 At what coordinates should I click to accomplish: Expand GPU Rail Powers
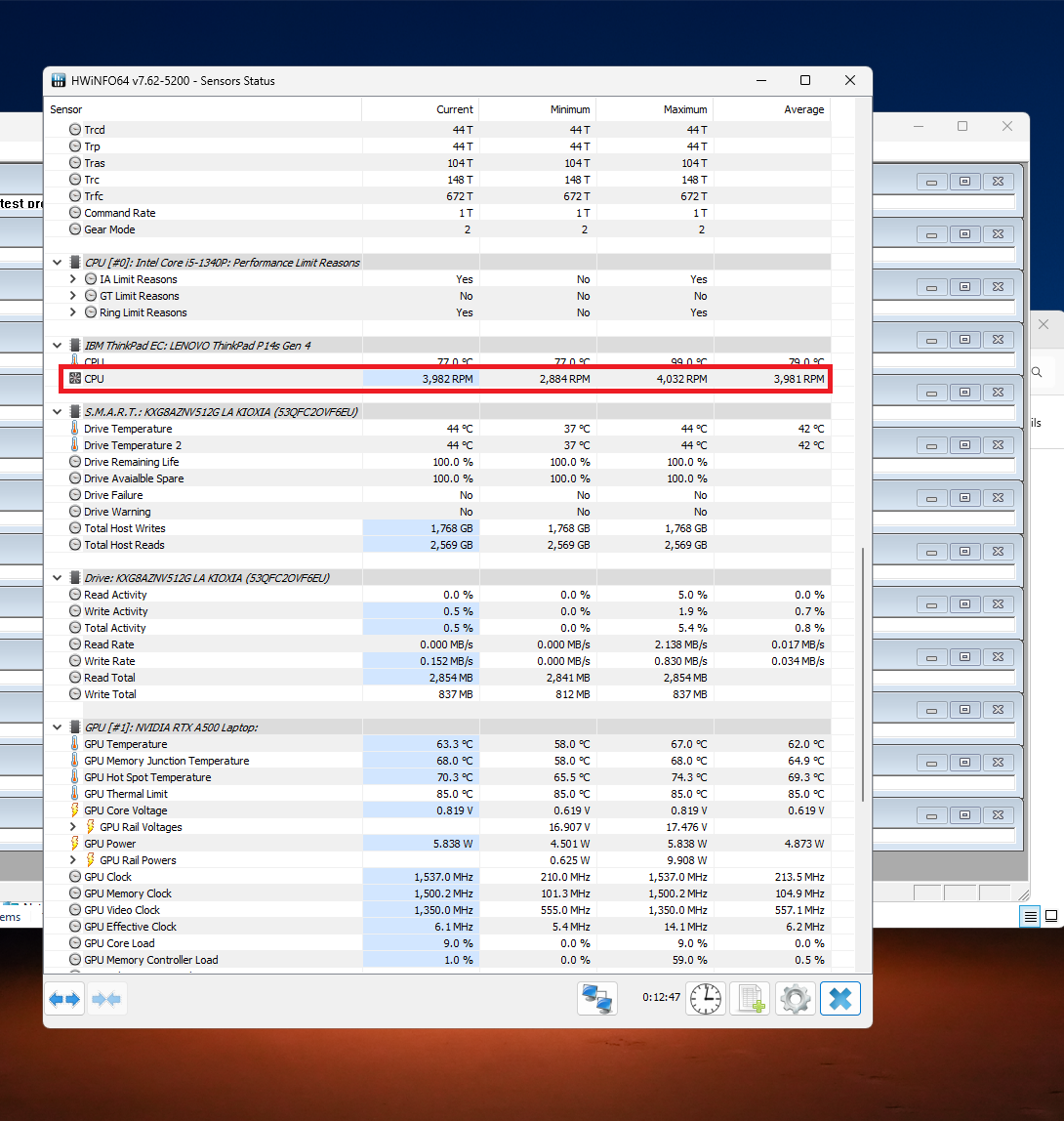[x=73, y=860]
